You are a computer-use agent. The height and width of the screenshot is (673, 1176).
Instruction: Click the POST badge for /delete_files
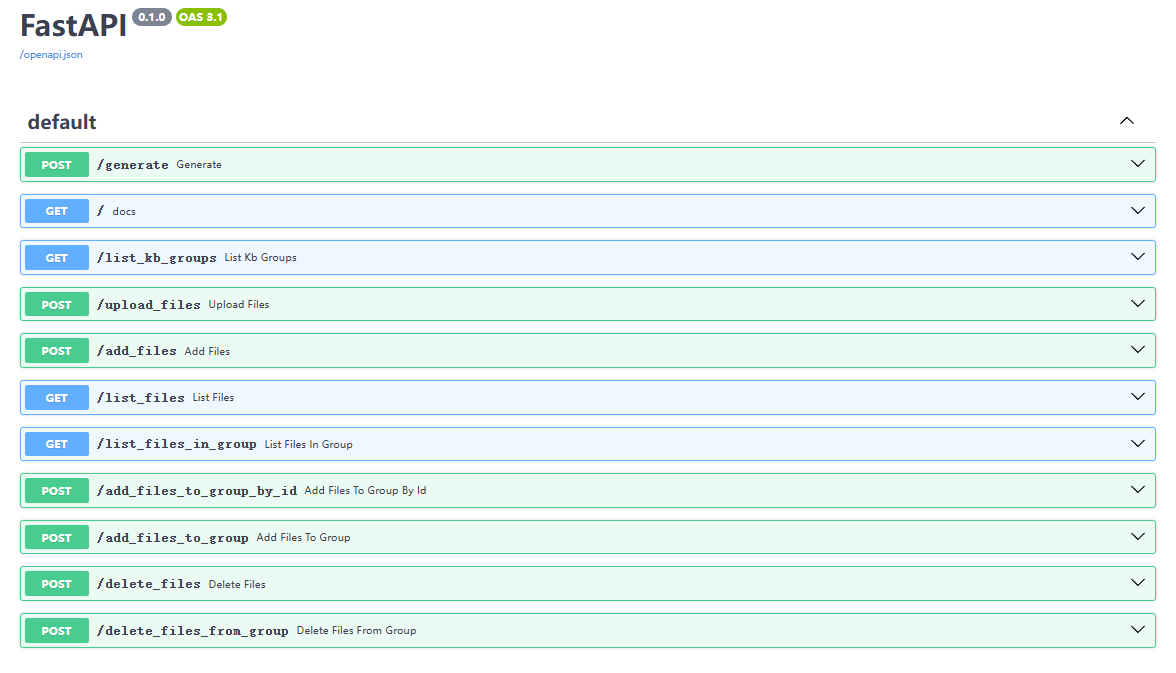57,584
